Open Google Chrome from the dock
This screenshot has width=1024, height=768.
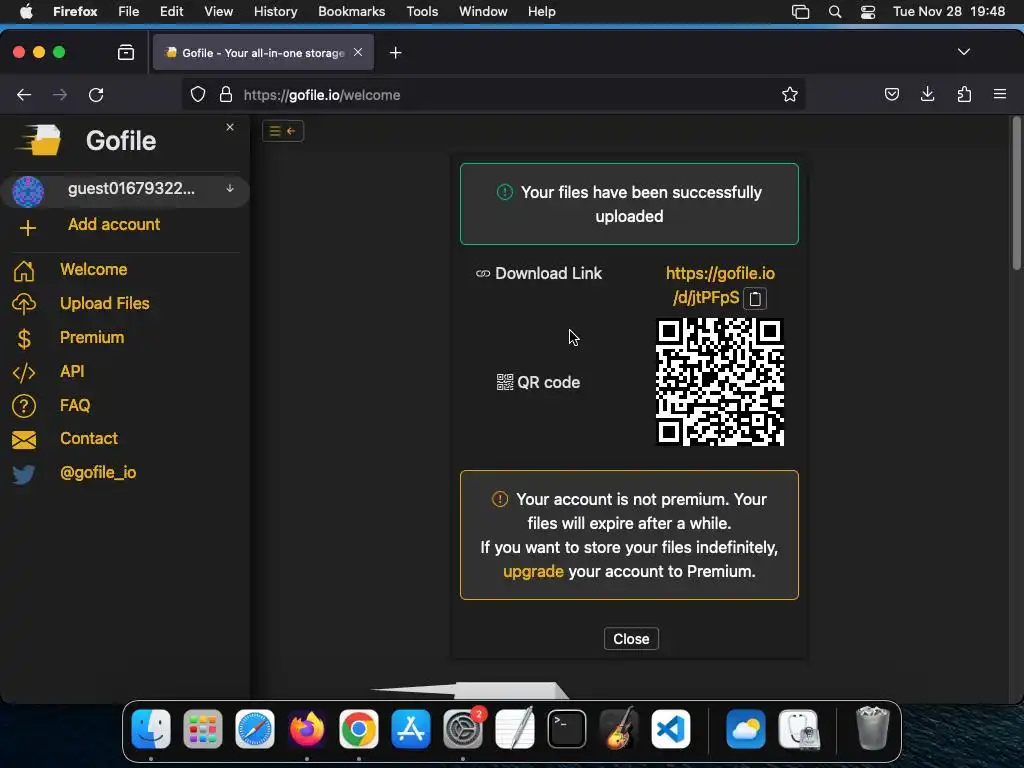pyautogui.click(x=359, y=729)
